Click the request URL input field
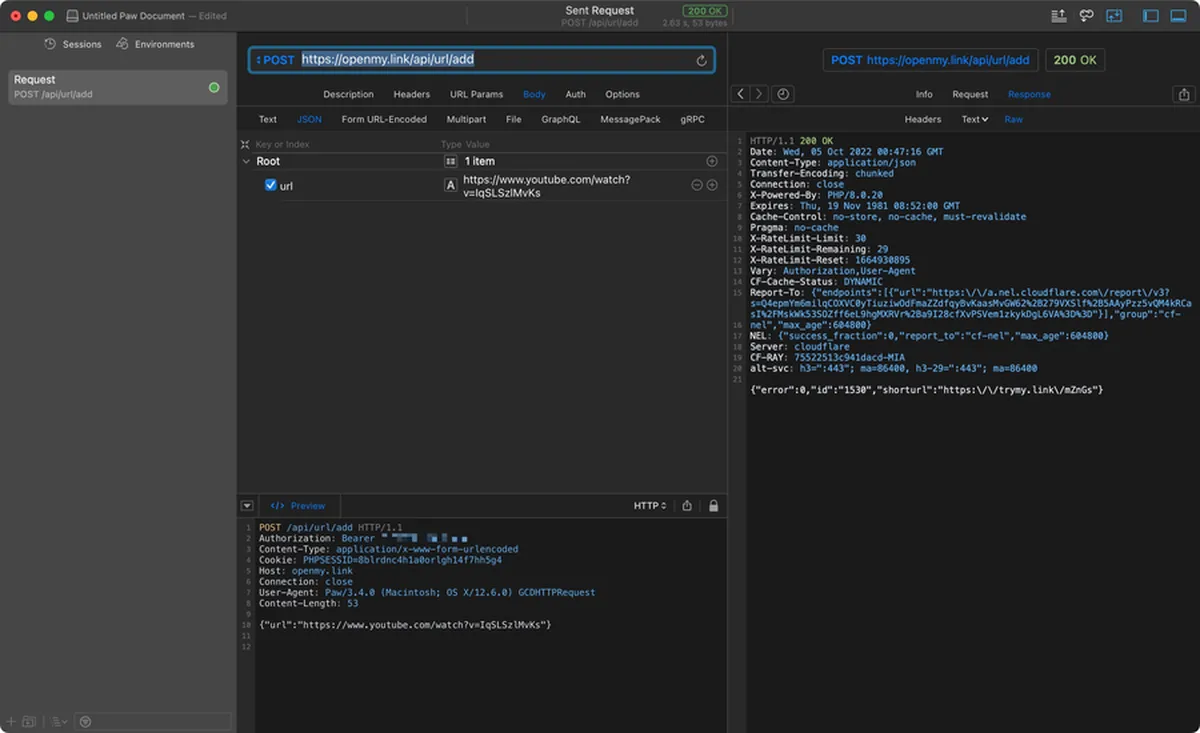Image resolution: width=1200 pixels, height=733 pixels. pos(482,60)
